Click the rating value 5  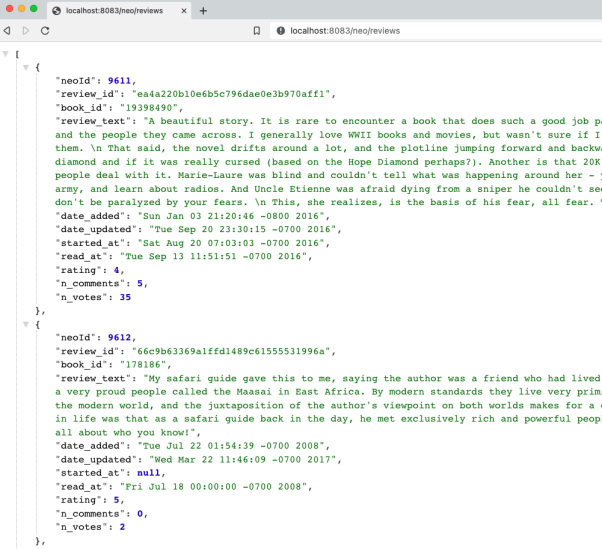(116, 500)
